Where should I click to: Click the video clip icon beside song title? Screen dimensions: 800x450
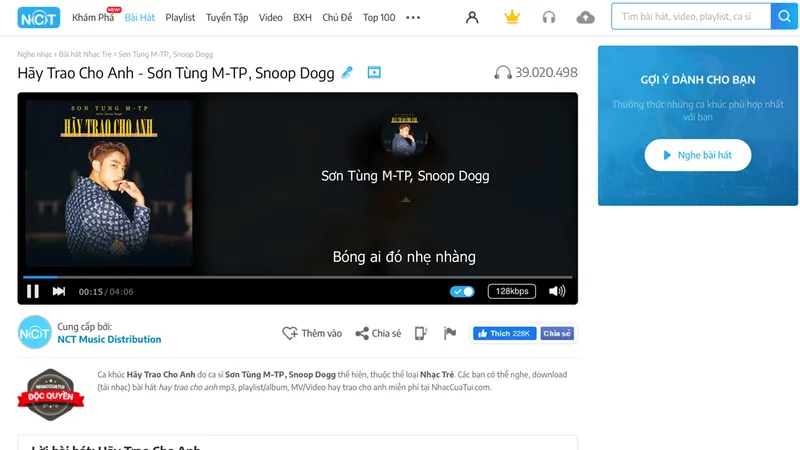(374, 72)
